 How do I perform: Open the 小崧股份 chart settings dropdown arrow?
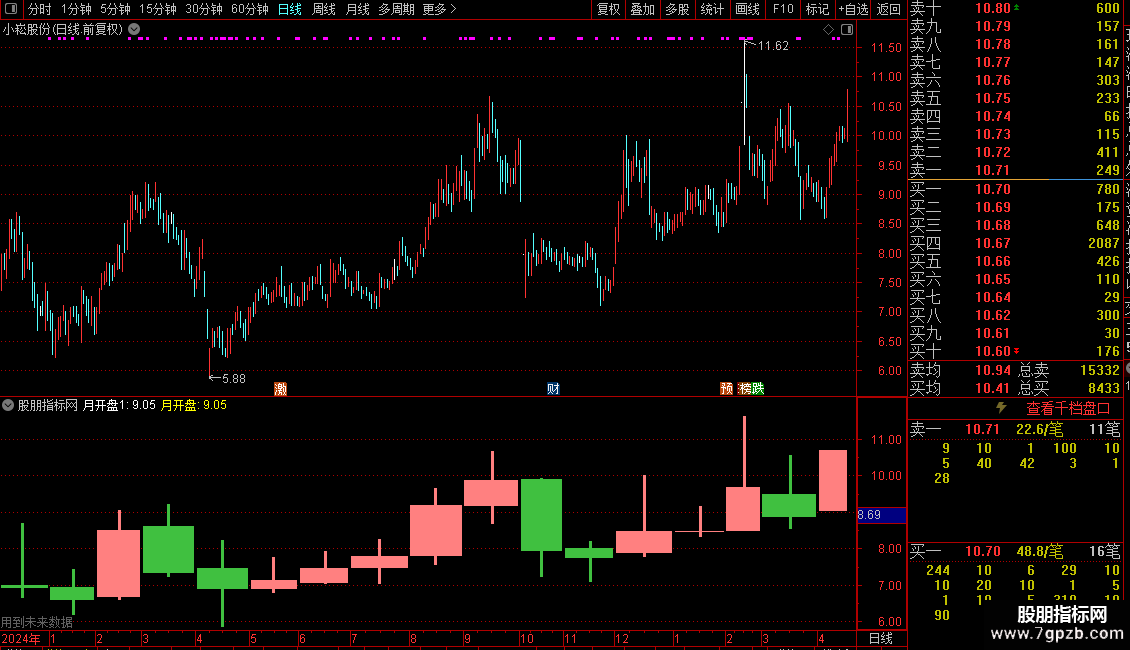(134, 30)
